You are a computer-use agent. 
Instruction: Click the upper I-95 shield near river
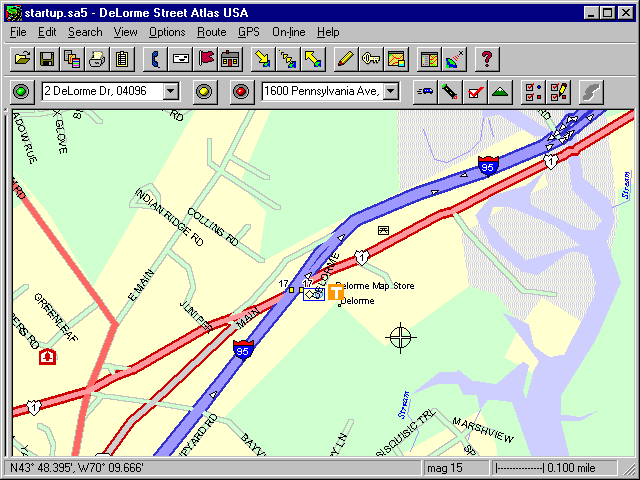pos(488,166)
